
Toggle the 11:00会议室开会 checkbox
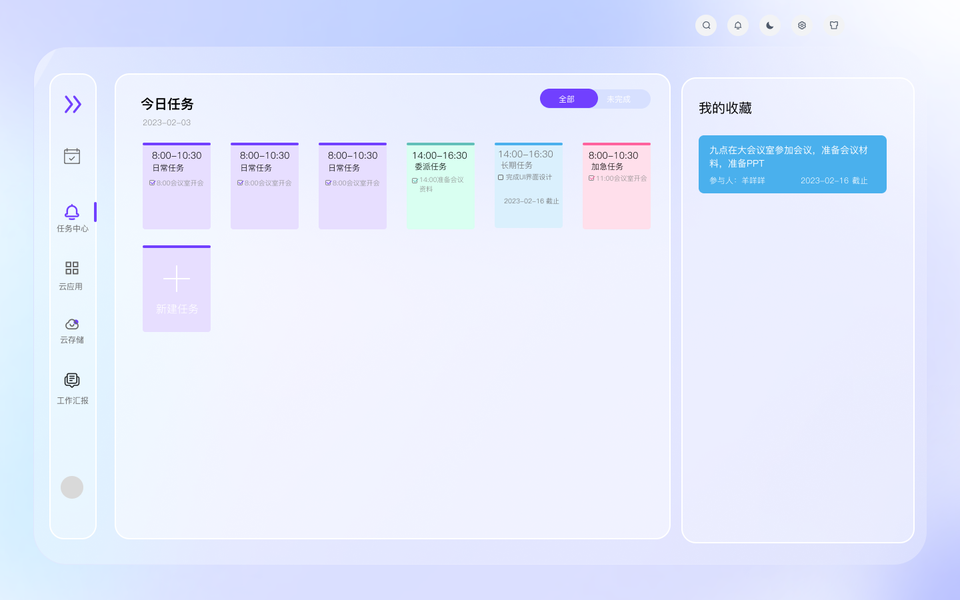(591, 178)
